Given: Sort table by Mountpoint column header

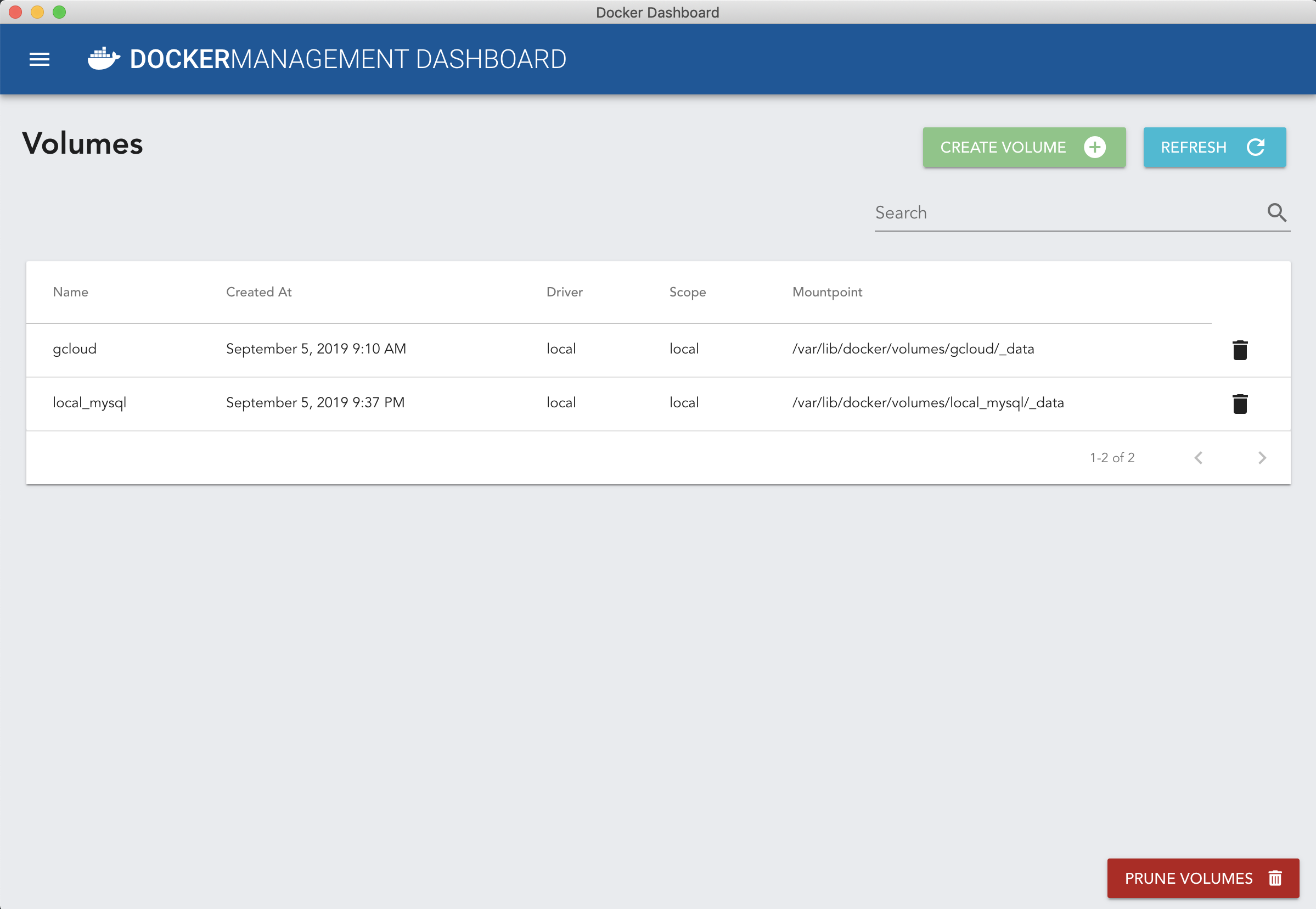Looking at the screenshot, I should [x=827, y=291].
